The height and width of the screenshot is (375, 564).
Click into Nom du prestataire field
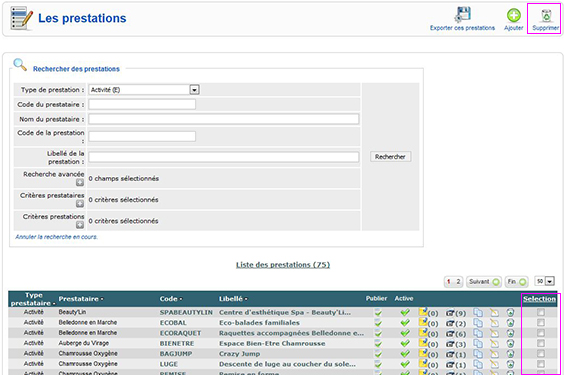click(224, 119)
